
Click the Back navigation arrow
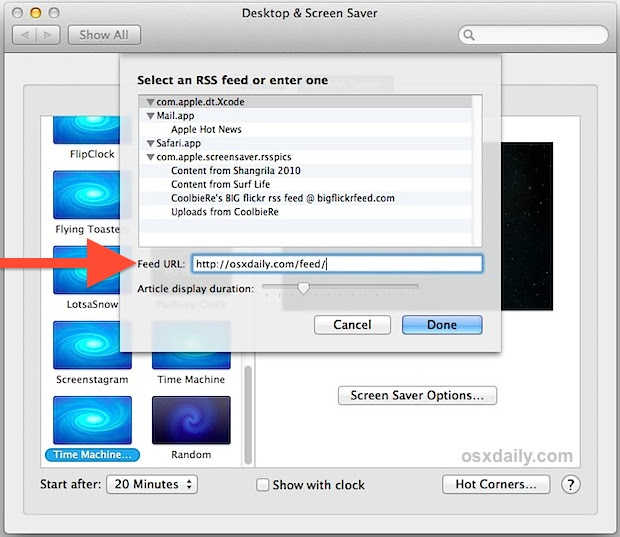(x=25, y=35)
